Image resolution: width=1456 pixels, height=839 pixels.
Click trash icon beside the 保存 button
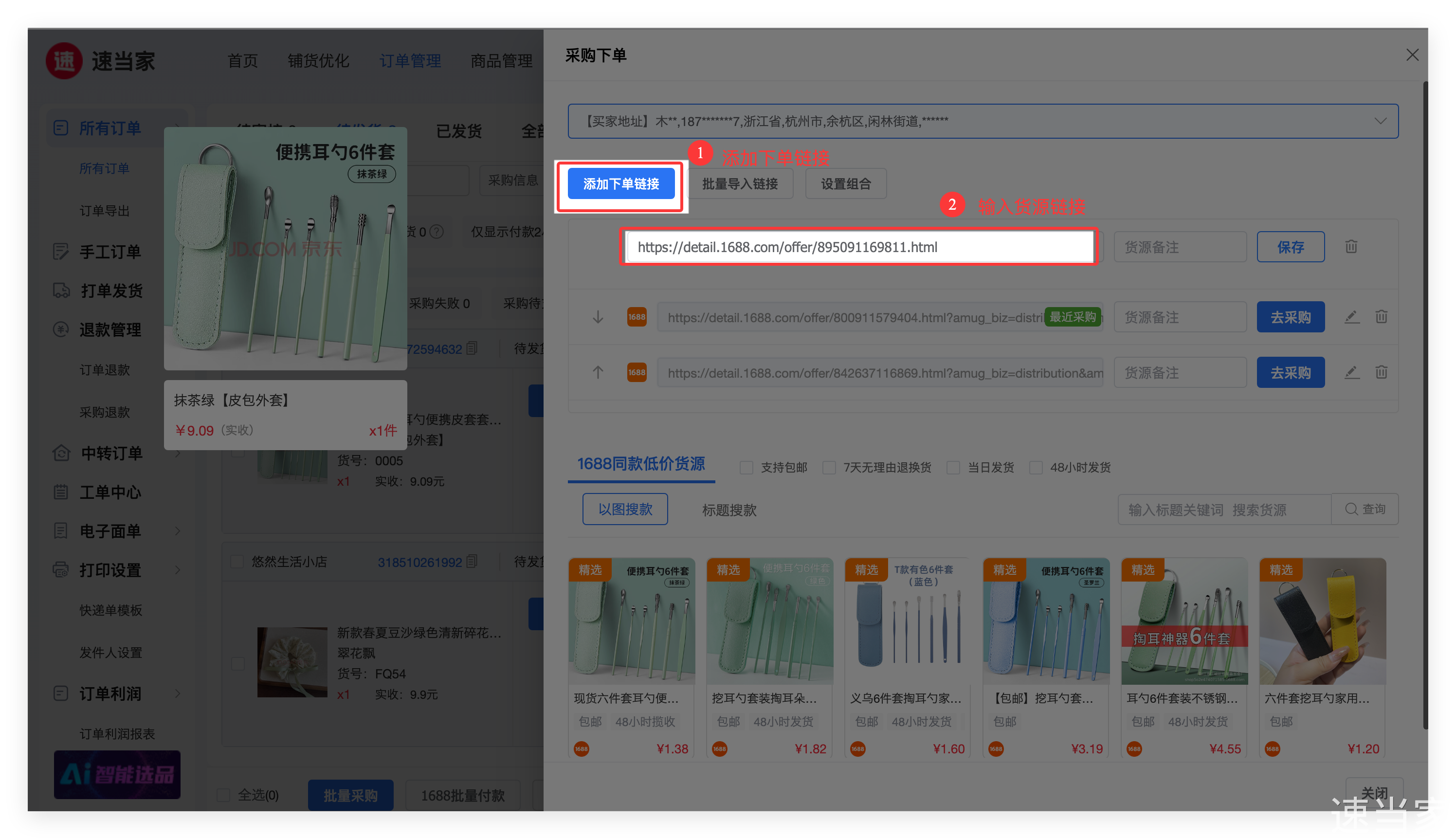[1351, 247]
